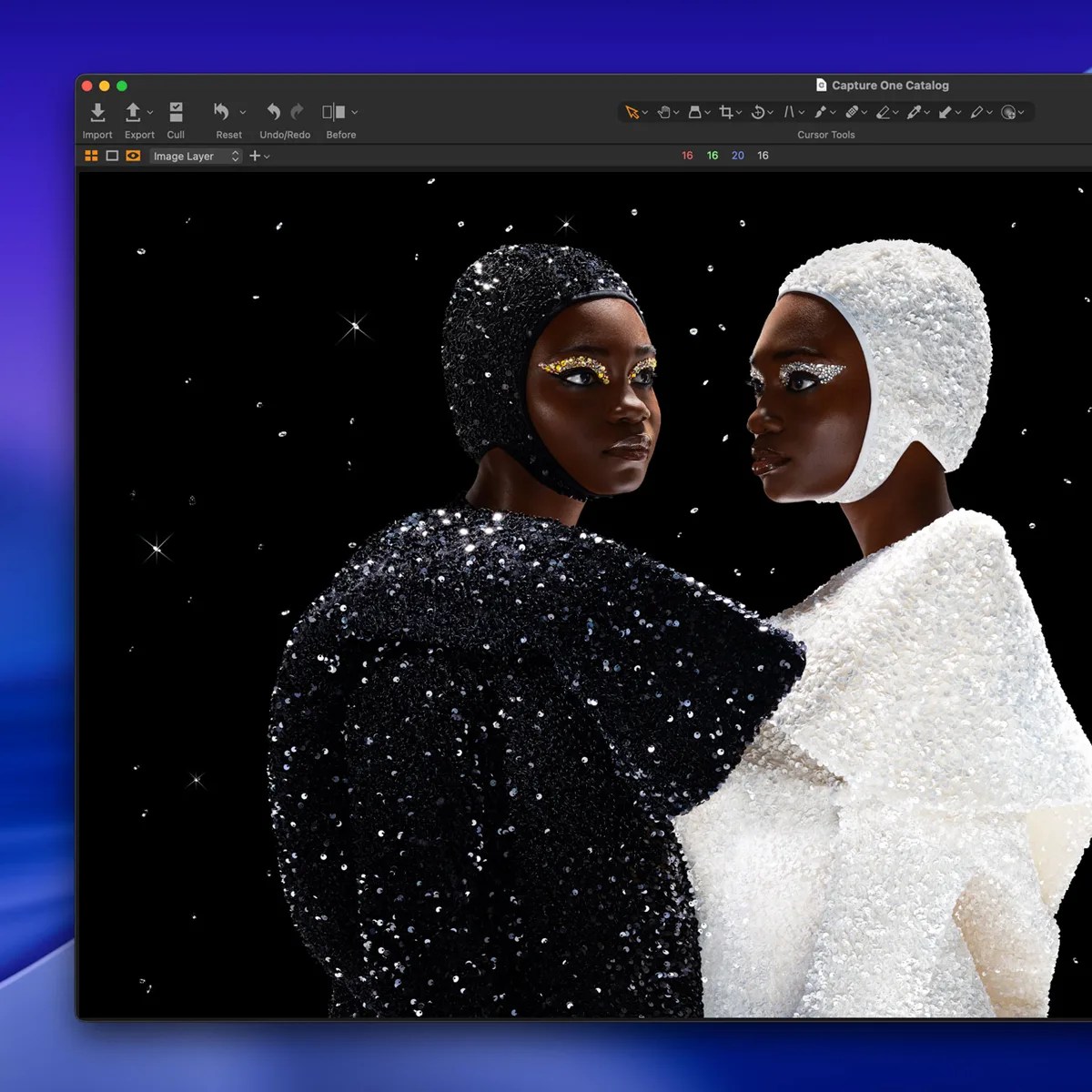This screenshot has height=1092, width=1092.
Task: Select the Pan hand cursor tool
Action: tap(663, 112)
